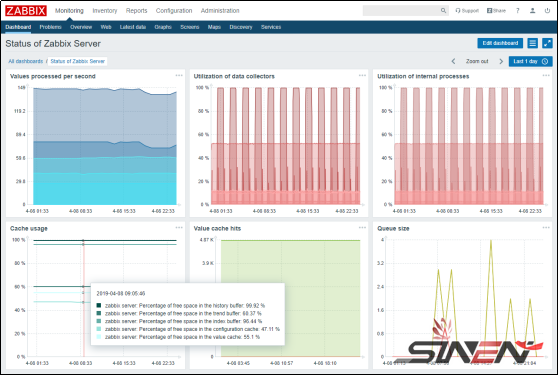This screenshot has width=559, height=376.
Task: Open Cache usage widget options menu
Action: pos(179,227)
